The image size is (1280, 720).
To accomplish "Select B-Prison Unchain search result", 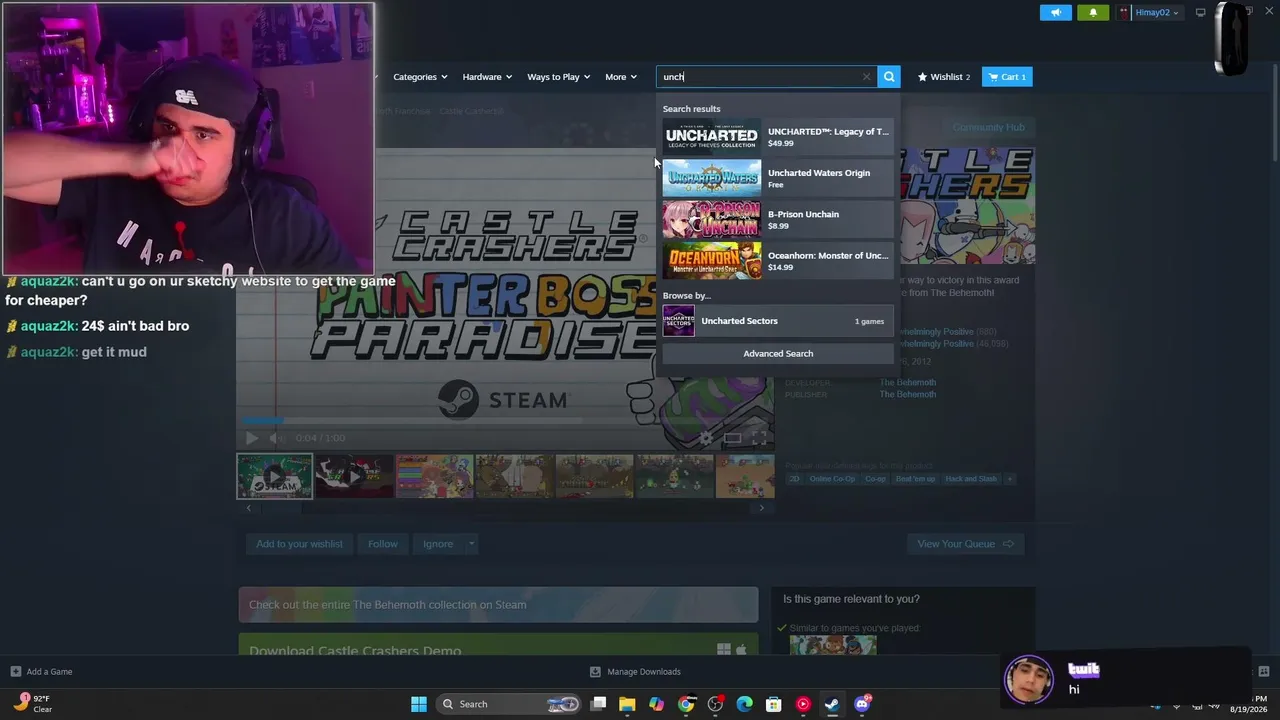I will (x=778, y=219).
